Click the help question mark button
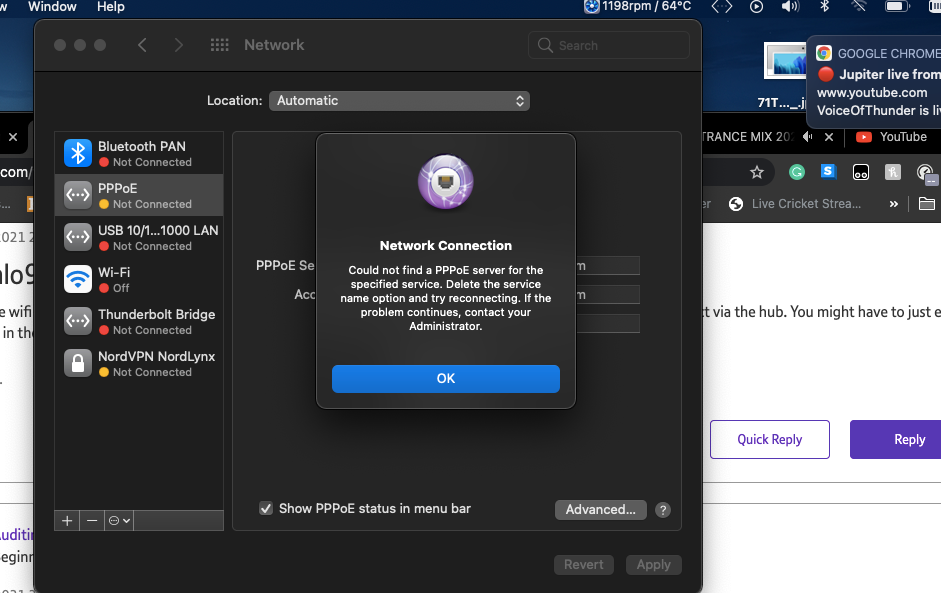The height and width of the screenshot is (593, 941). 662,510
